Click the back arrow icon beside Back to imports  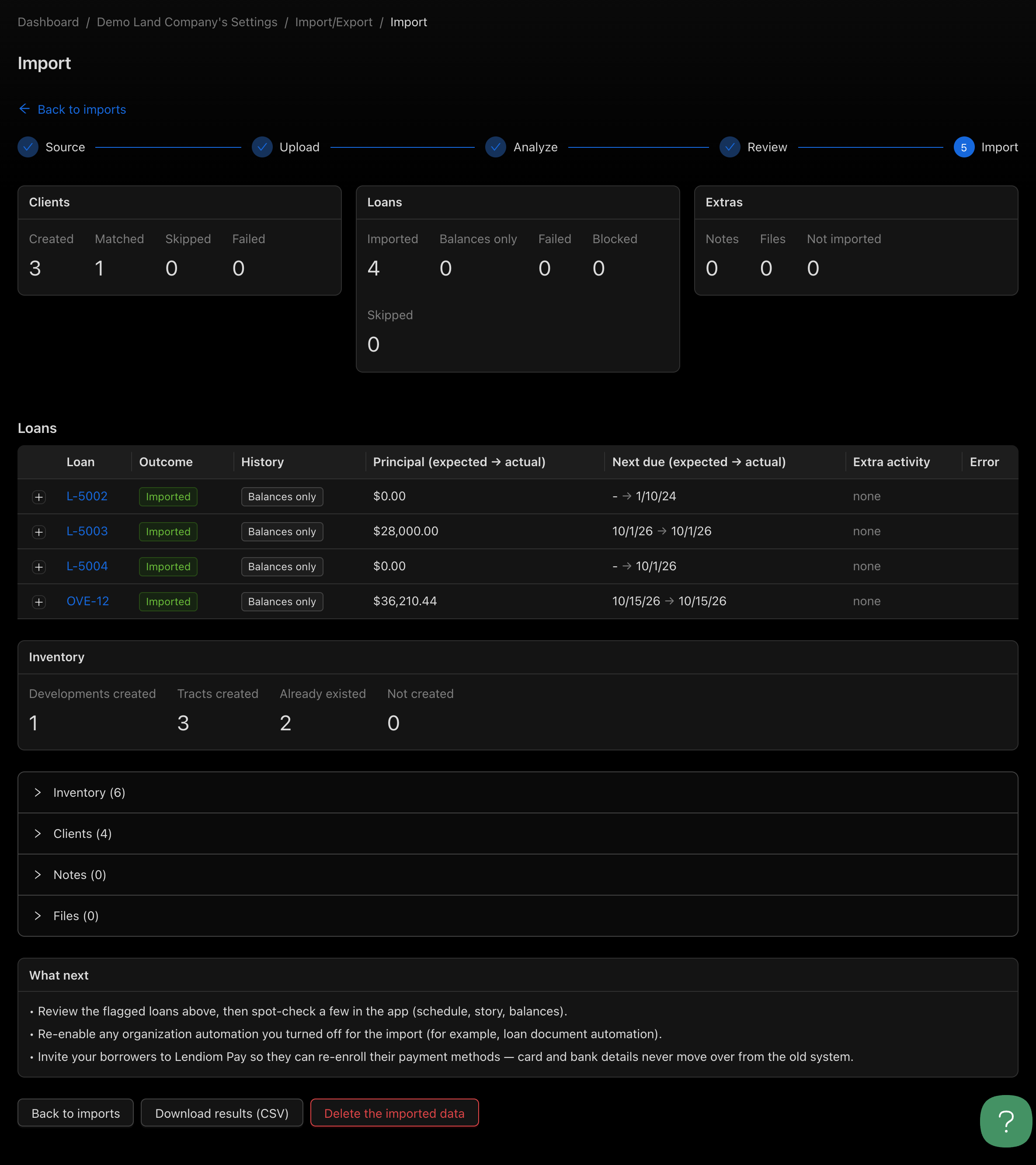coord(24,109)
